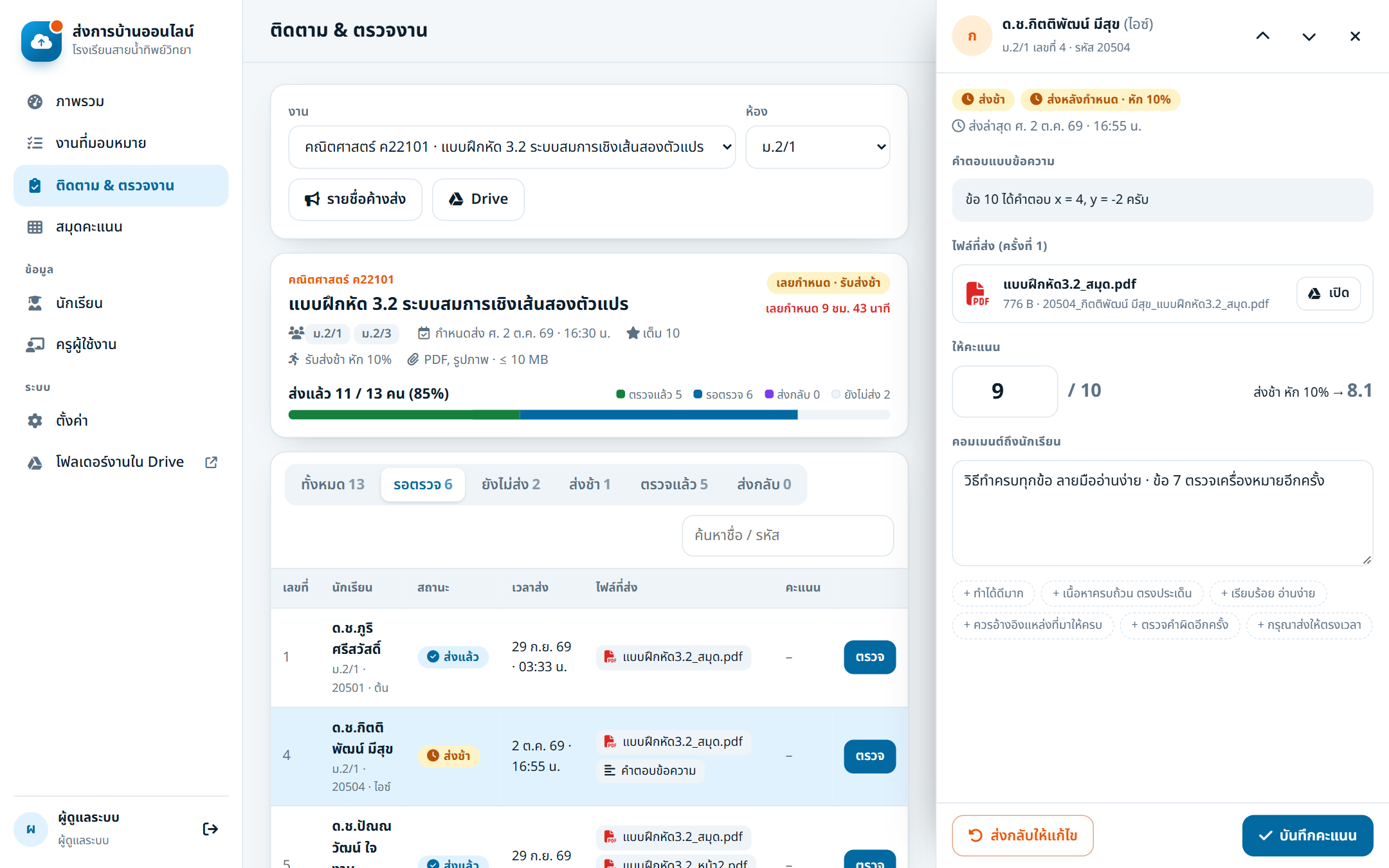Click the cloud upload app logo
Screen dimensions: 1389x868
point(41,41)
